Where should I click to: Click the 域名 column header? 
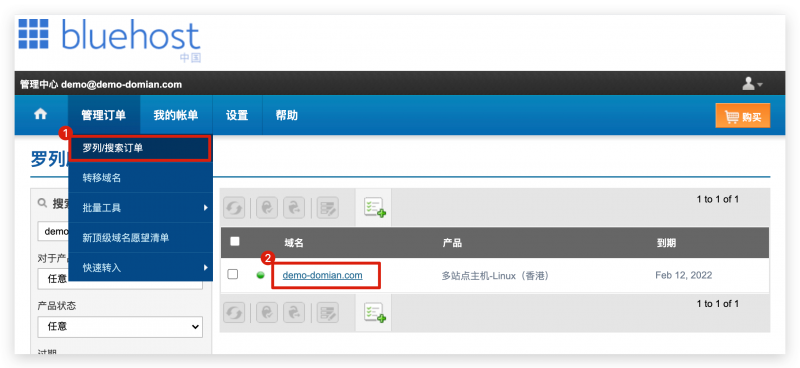click(x=294, y=243)
